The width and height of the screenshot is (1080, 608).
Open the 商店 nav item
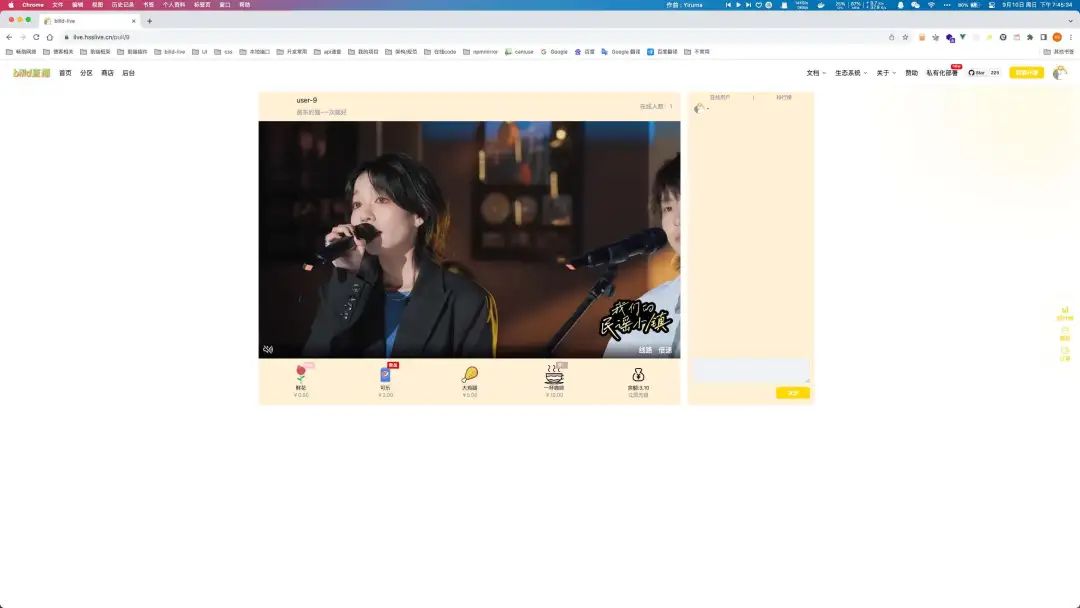click(x=107, y=73)
